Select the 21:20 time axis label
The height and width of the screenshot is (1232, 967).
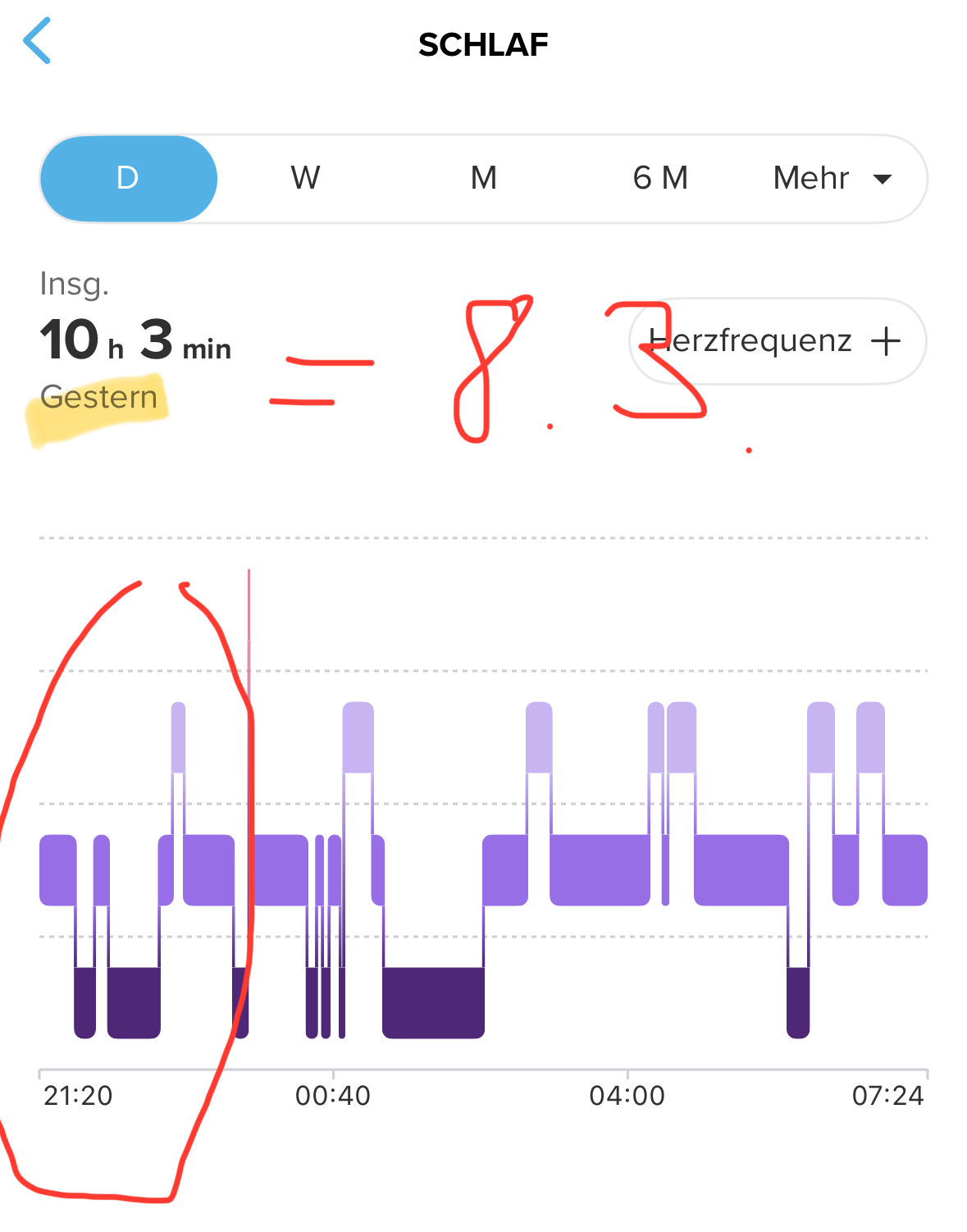[x=78, y=1096]
